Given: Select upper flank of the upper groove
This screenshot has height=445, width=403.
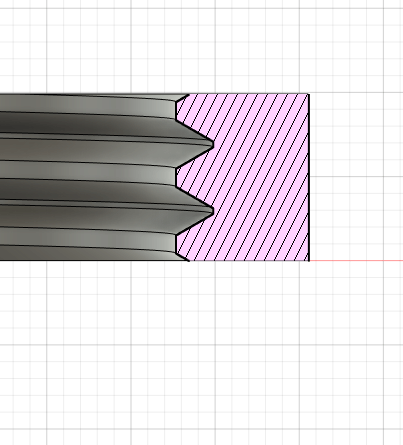Looking at the screenshot, I should point(194,132).
